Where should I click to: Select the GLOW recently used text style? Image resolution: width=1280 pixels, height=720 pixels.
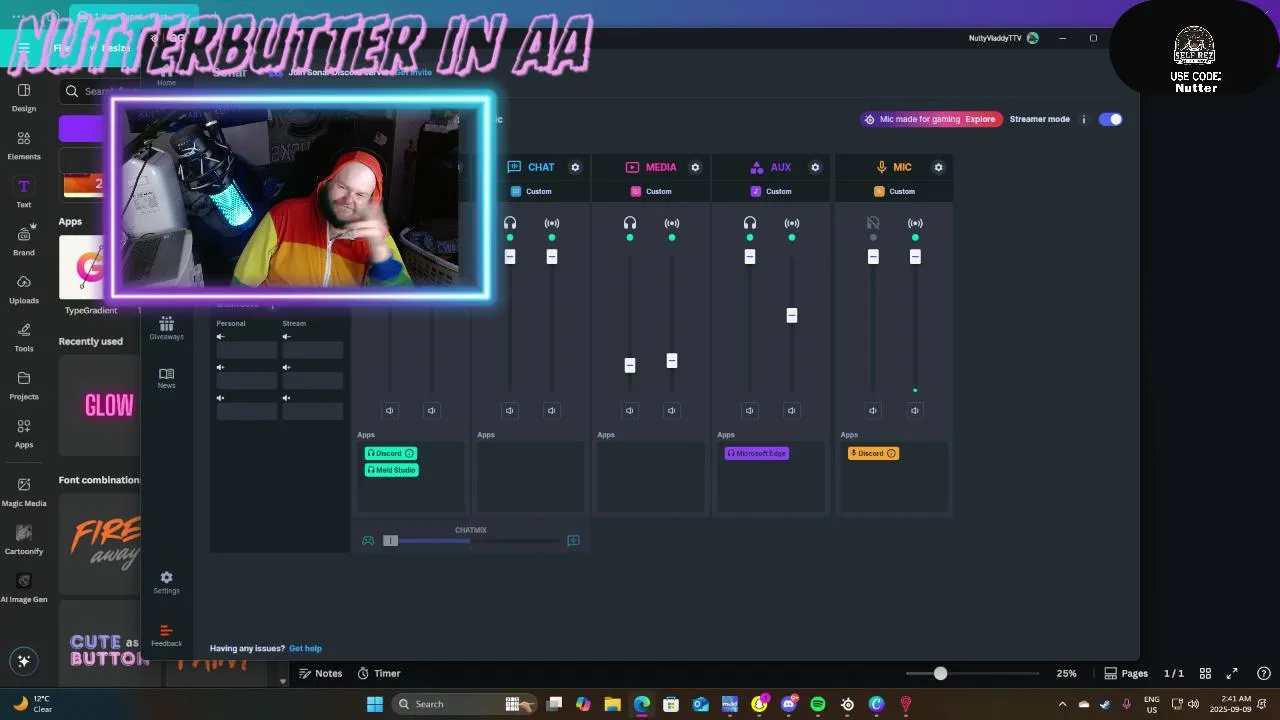click(109, 405)
